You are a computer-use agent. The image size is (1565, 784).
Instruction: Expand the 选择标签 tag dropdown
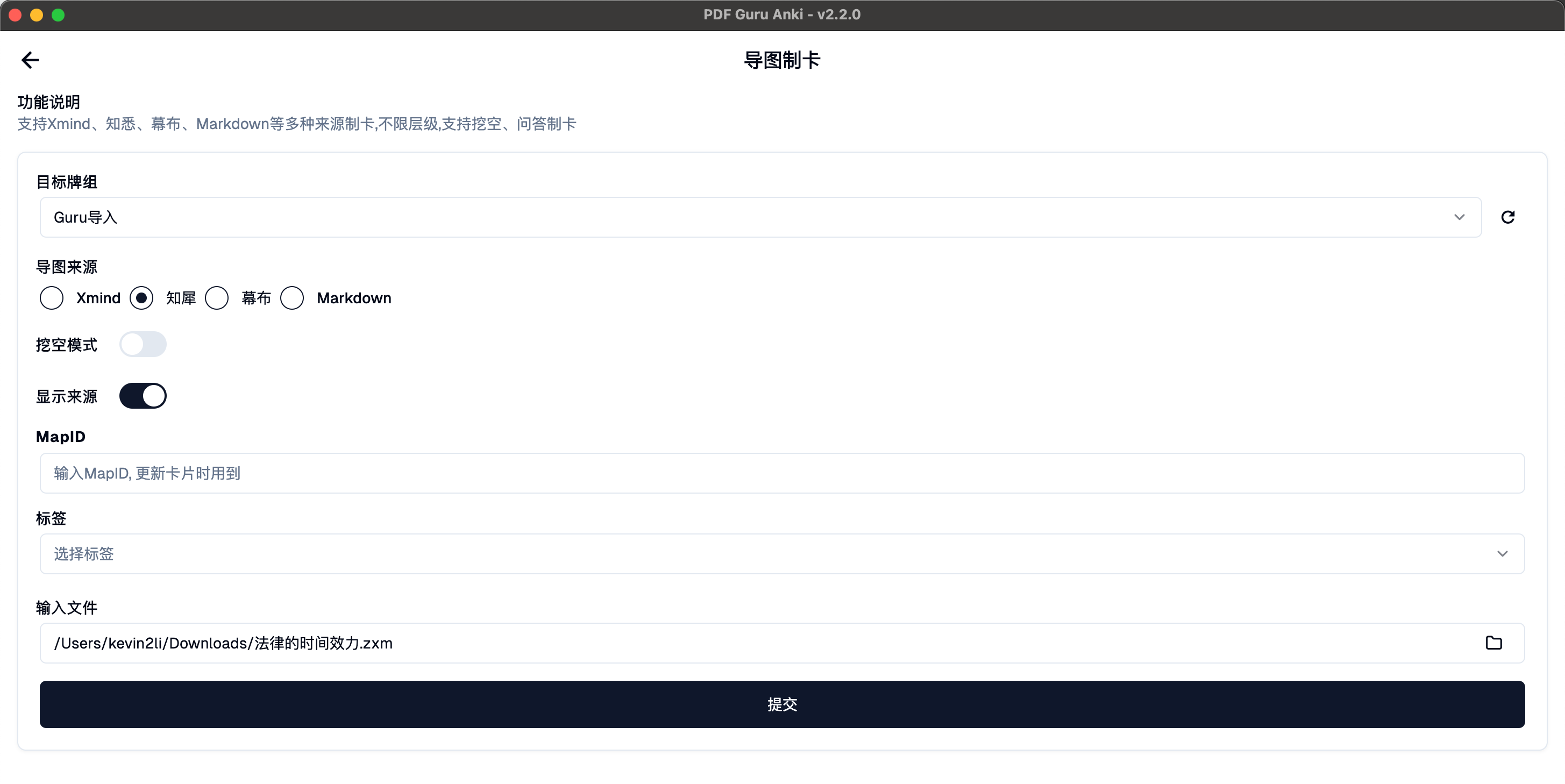point(782,553)
